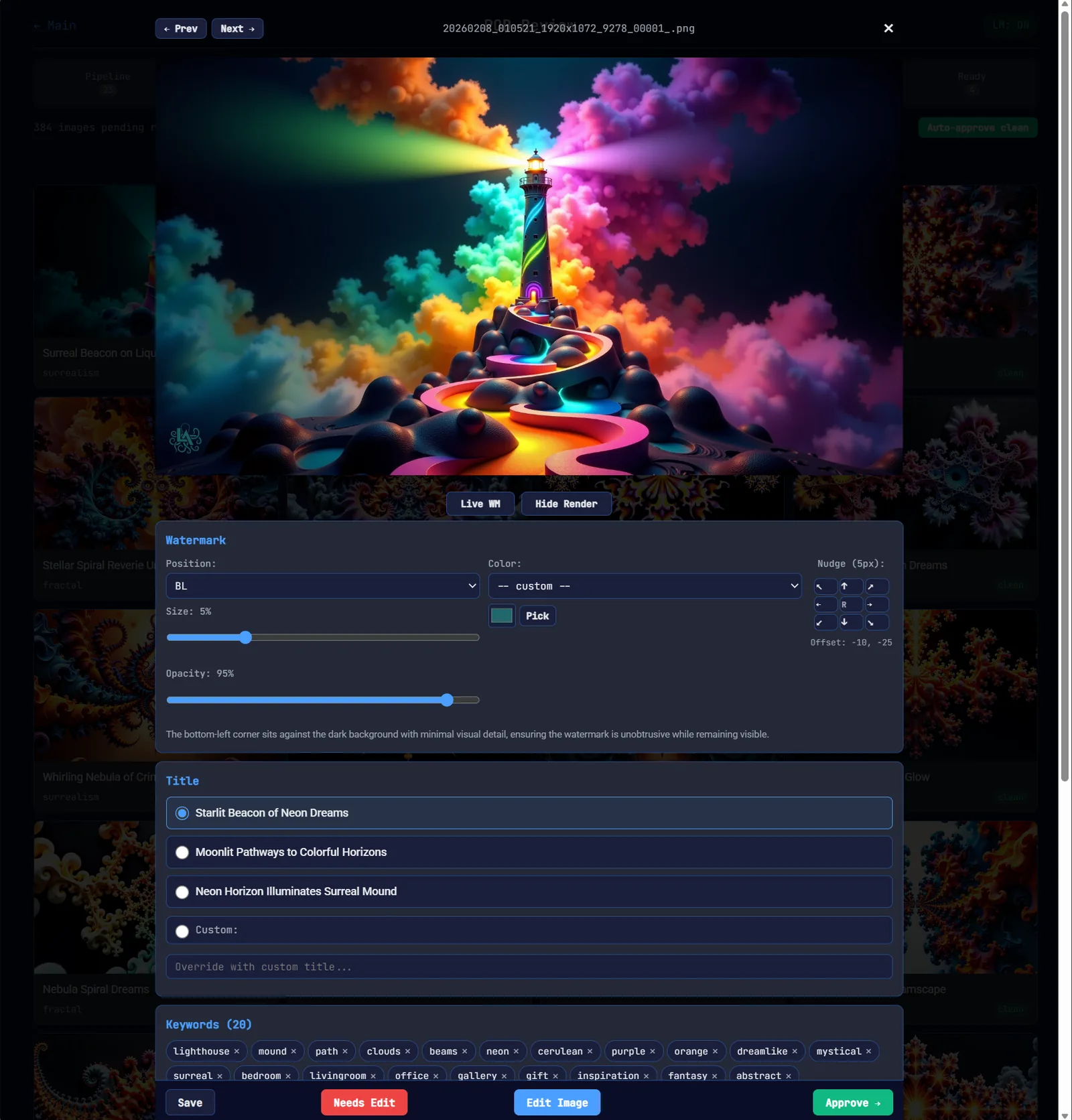
Task: Nudge watermark down-right with diagonal arrow
Action: (x=877, y=622)
